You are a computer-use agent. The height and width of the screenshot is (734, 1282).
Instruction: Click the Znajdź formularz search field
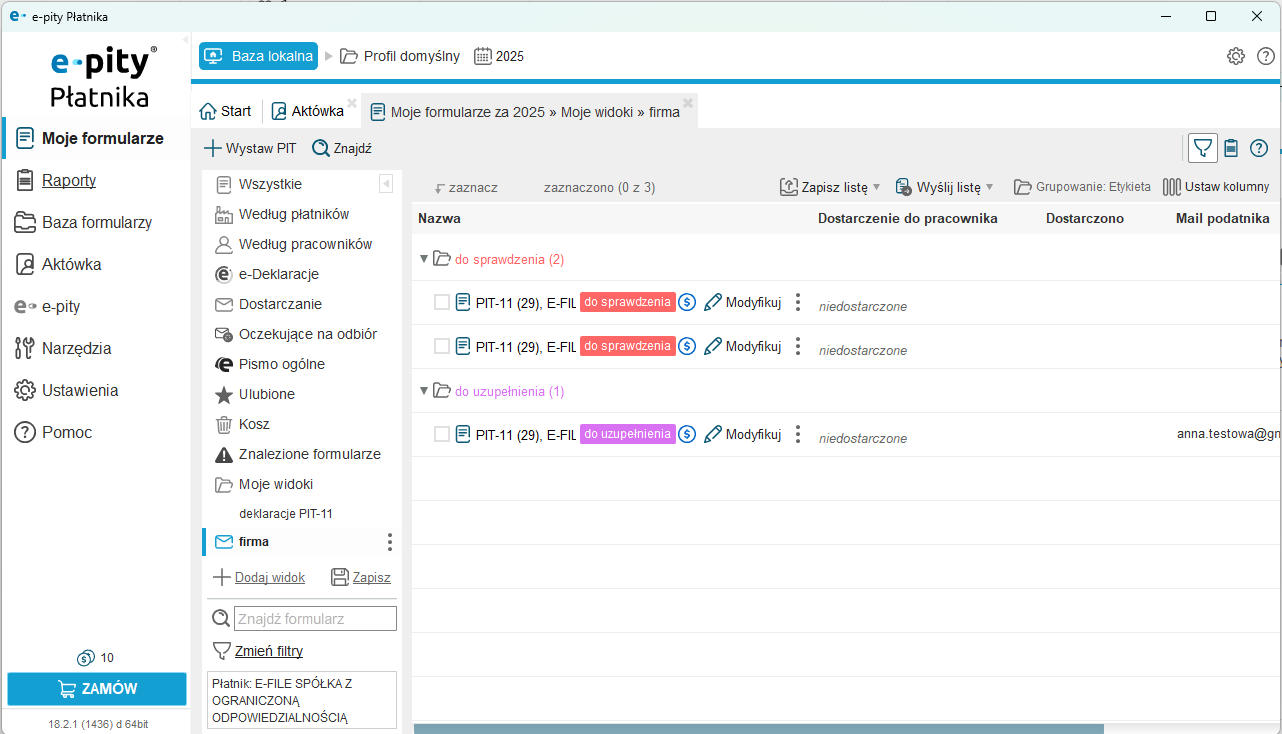click(315, 619)
